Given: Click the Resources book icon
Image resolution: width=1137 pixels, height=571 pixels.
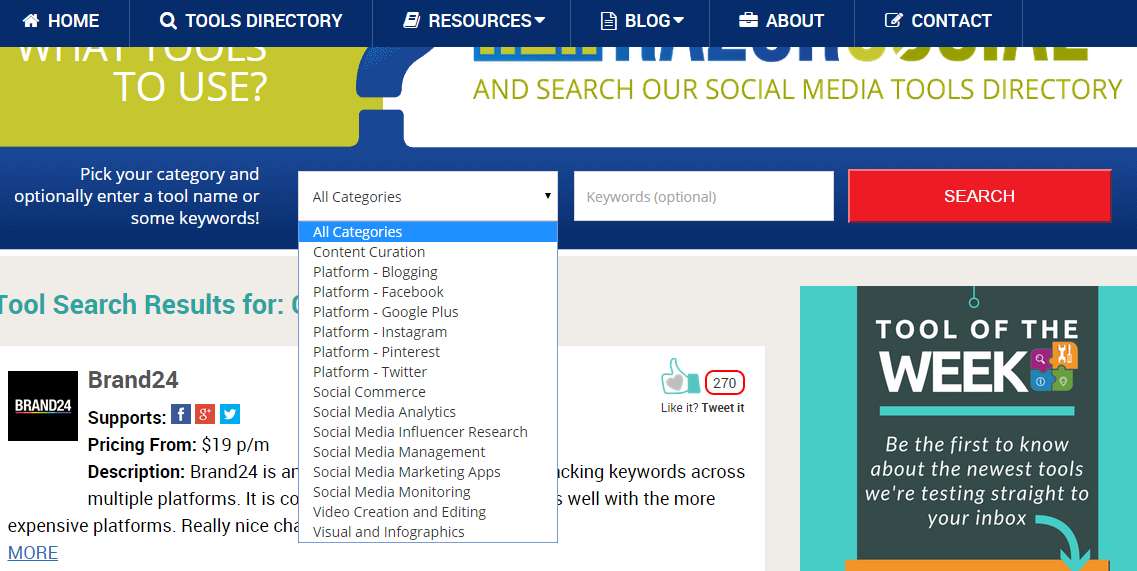Looking at the screenshot, I should tap(412, 20).
